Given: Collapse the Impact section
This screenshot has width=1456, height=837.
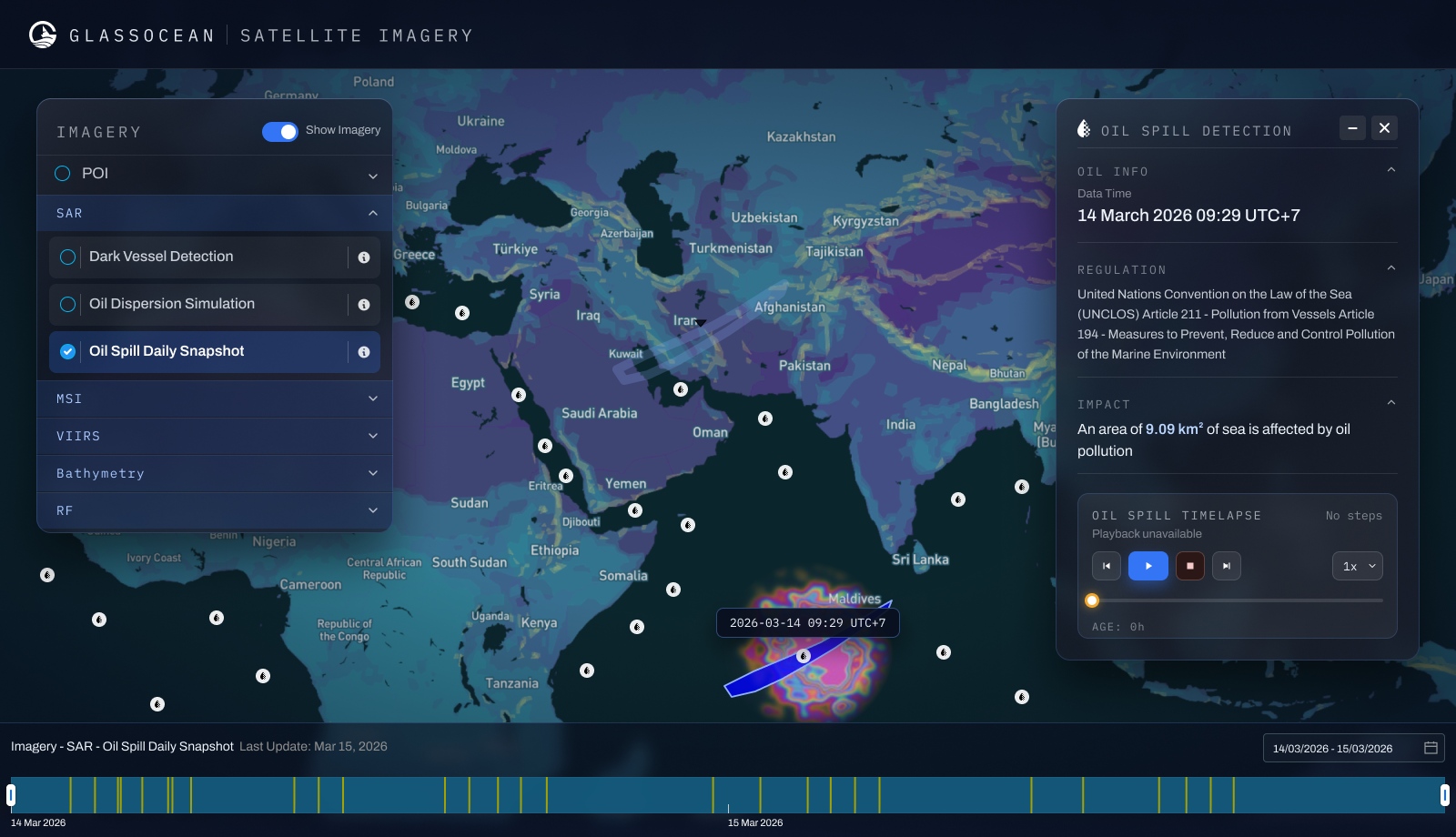Looking at the screenshot, I should tap(1390, 403).
